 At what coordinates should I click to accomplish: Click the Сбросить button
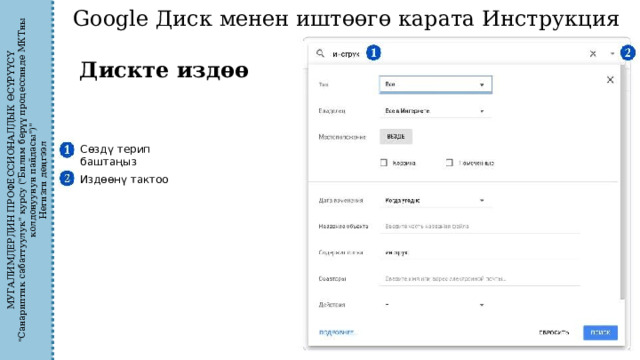tap(554, 333)
